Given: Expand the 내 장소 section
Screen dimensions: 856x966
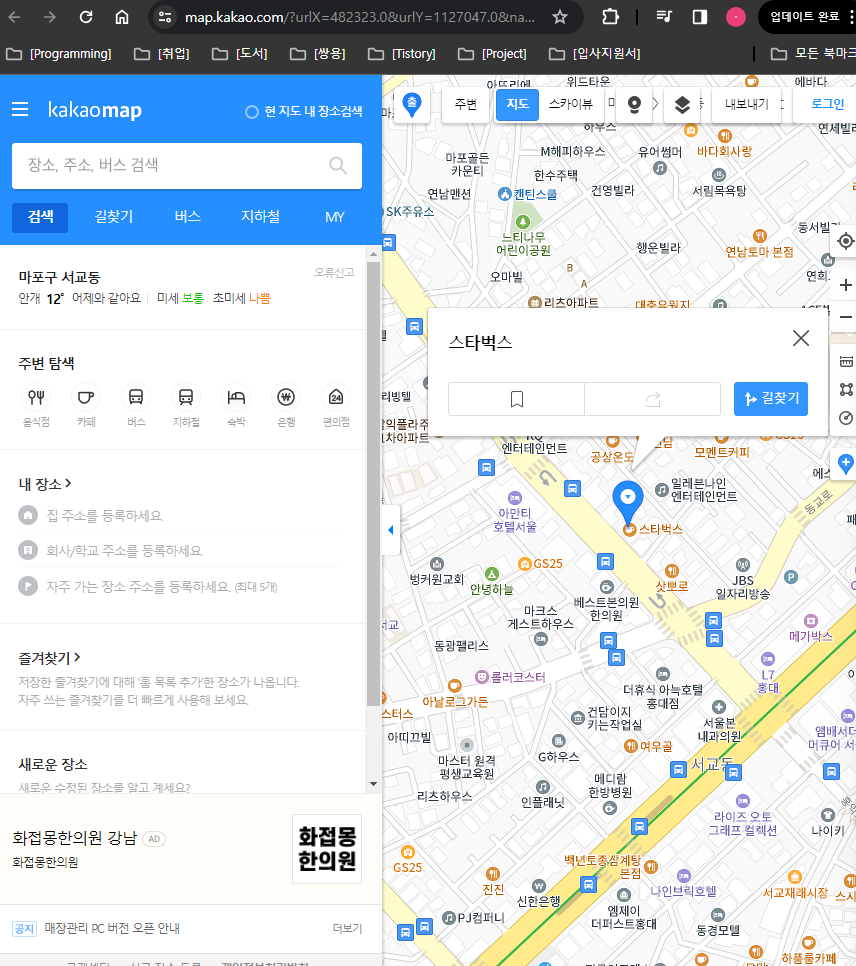Looking at the screenshot, I should tap(45, 484).
